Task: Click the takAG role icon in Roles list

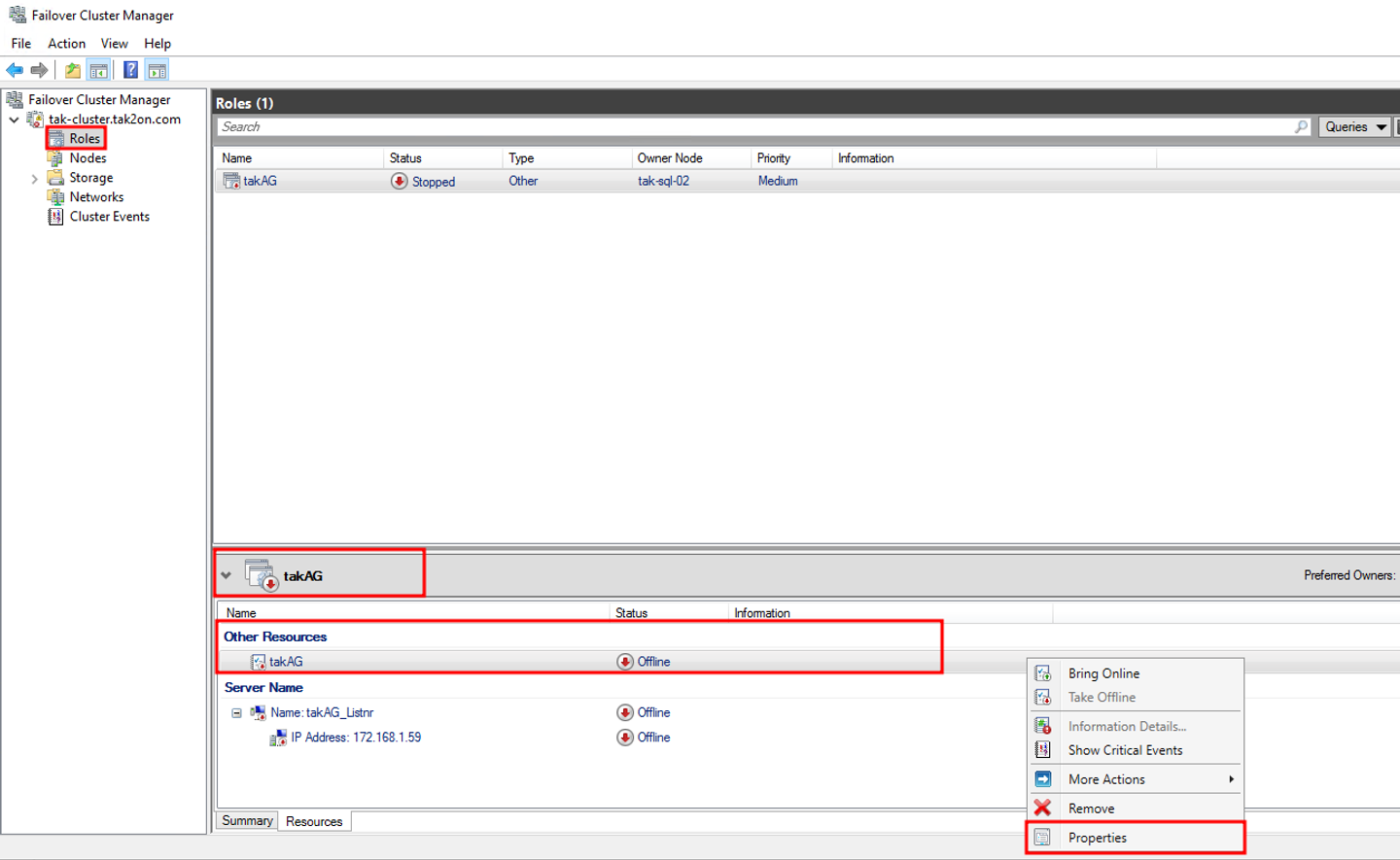Action: tap(231, 181)
